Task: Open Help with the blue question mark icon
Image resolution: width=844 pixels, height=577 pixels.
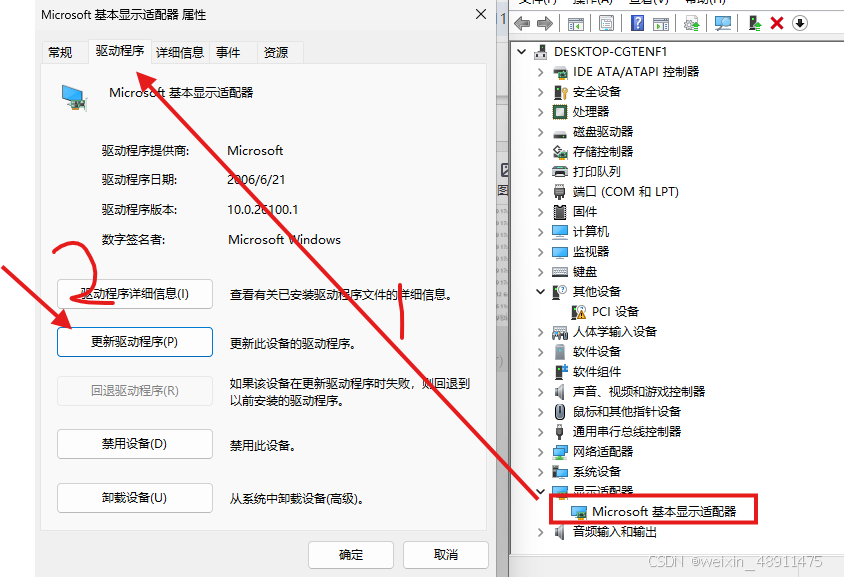Action: tap(637, 23)
